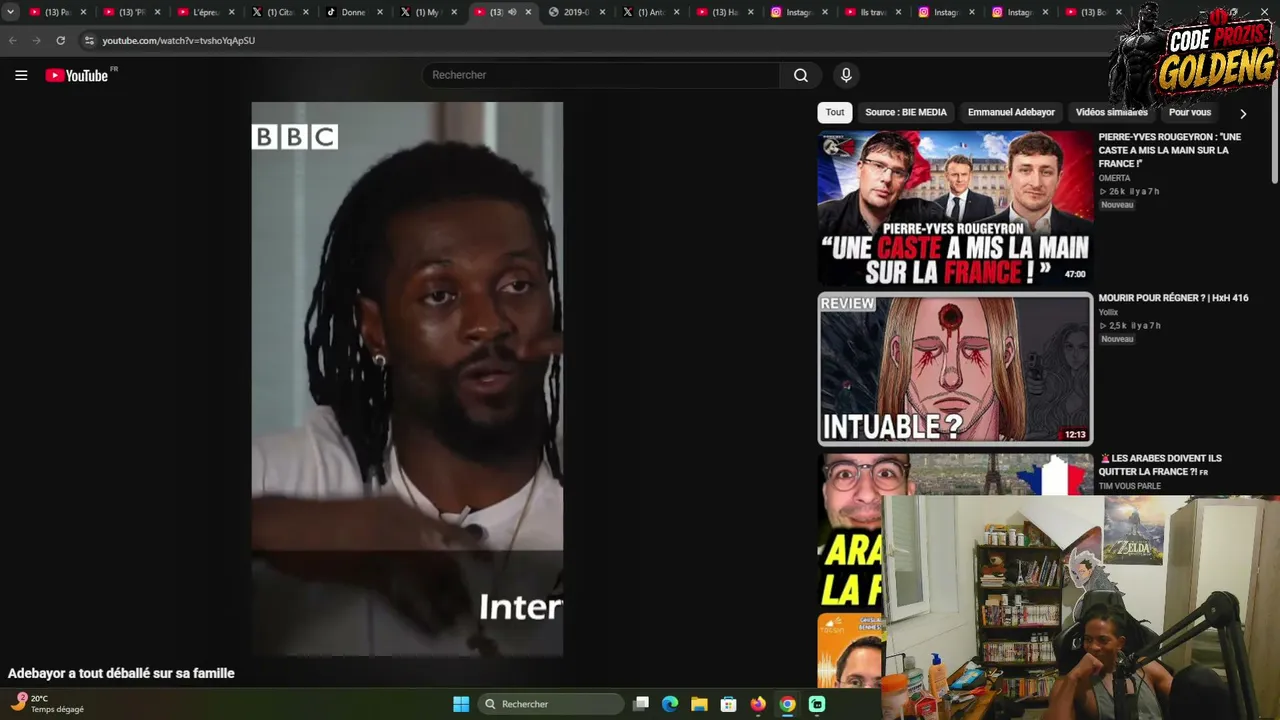Switch to the X '(1) Cita' tab

coord(279,12)
